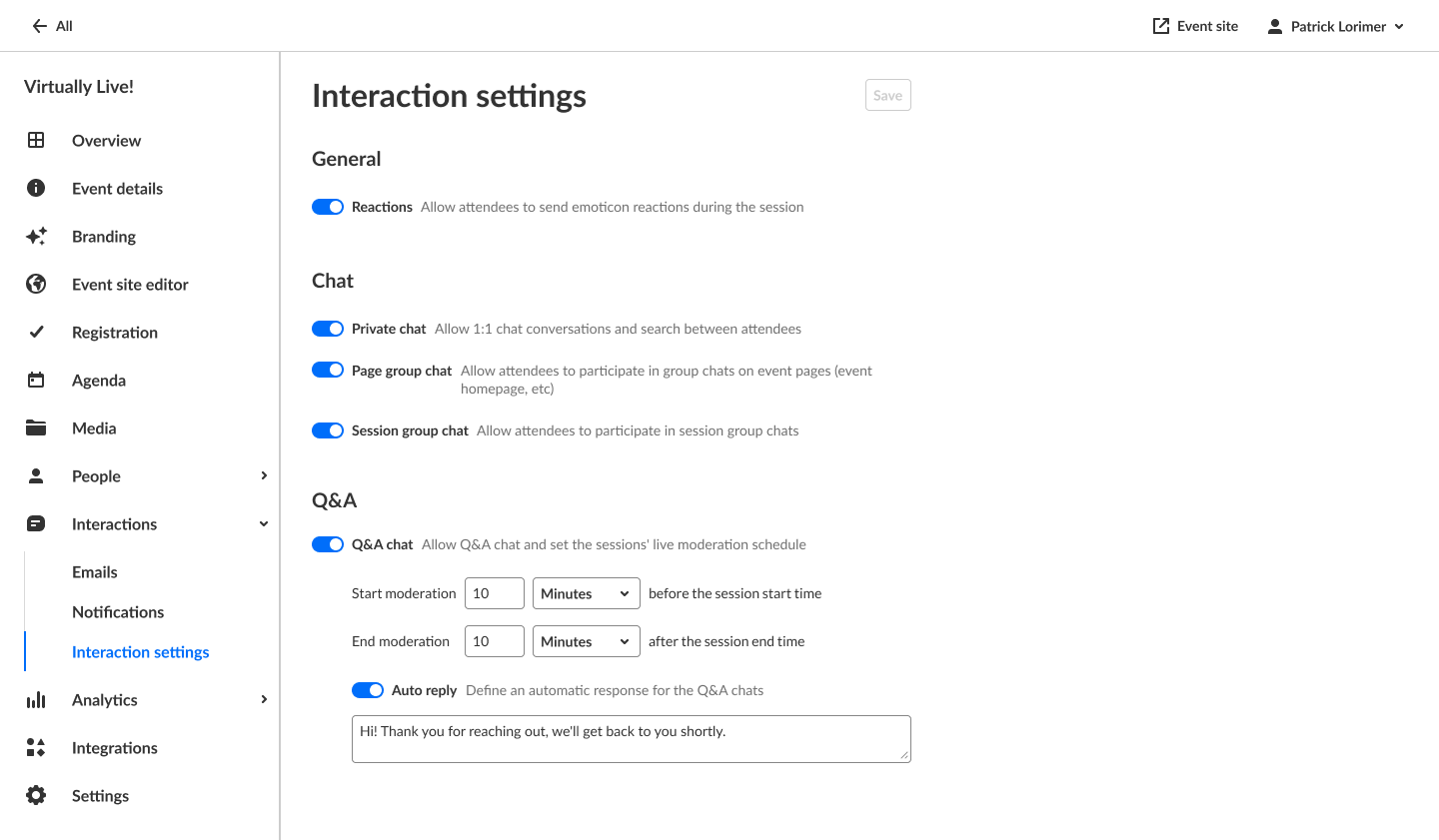Click the Agenda calendar icon

point(36,380)
